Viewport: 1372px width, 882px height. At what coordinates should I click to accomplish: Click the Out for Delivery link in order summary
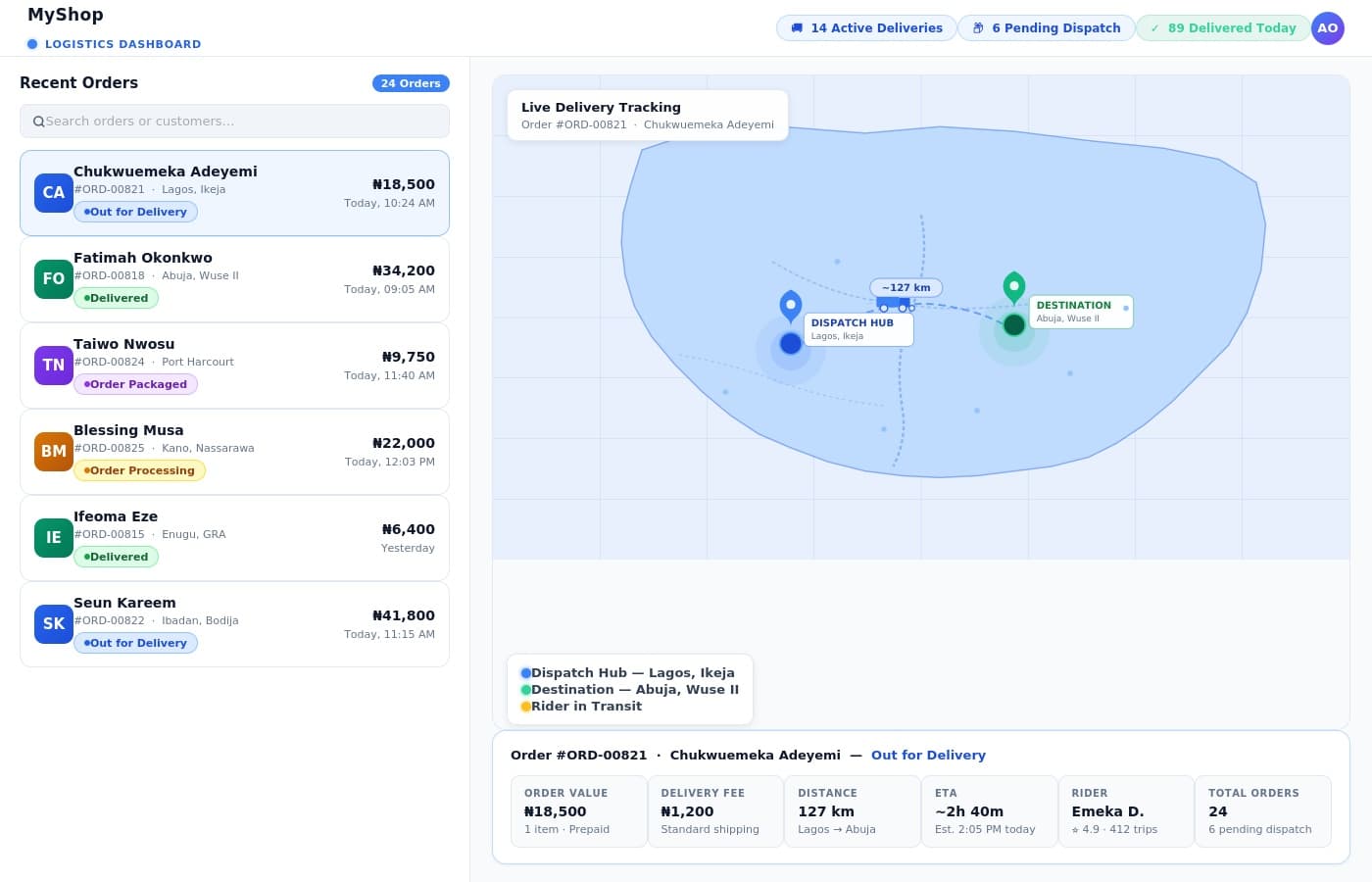(928, 755)
